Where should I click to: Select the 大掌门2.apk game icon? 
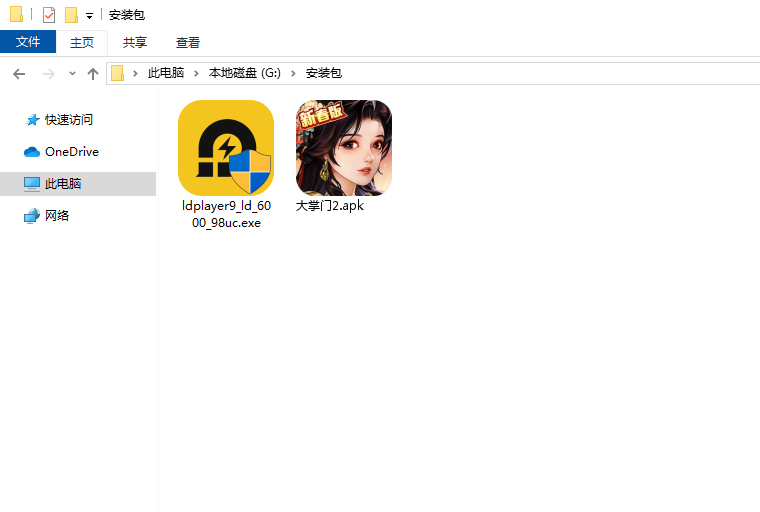point(344,148)
